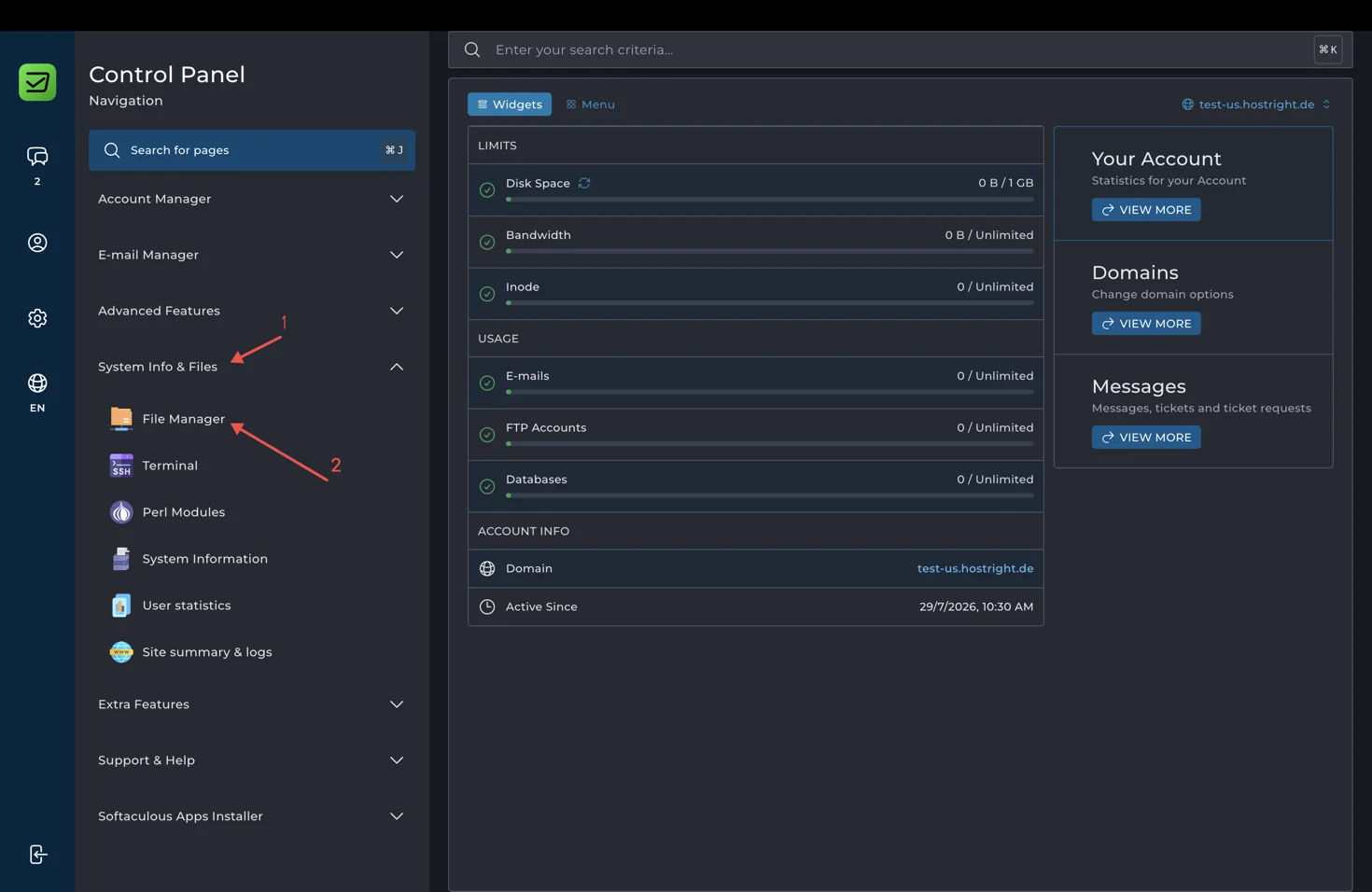Screen dimensions: 1372x892
Task: Click green check icon beside FTP Accounts
Action: click(487, 435)
